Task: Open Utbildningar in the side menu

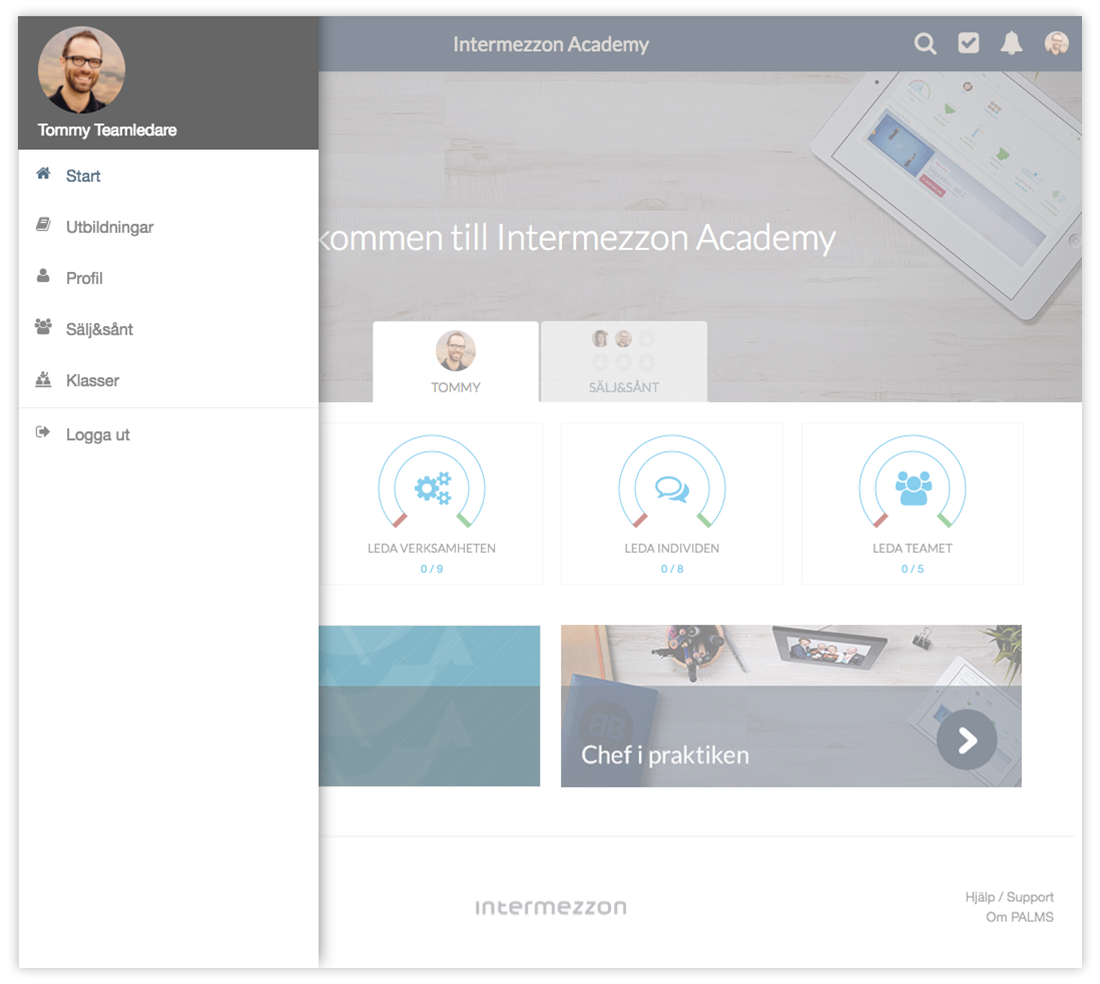Action: pyautogui.click(x=168, y=227)
